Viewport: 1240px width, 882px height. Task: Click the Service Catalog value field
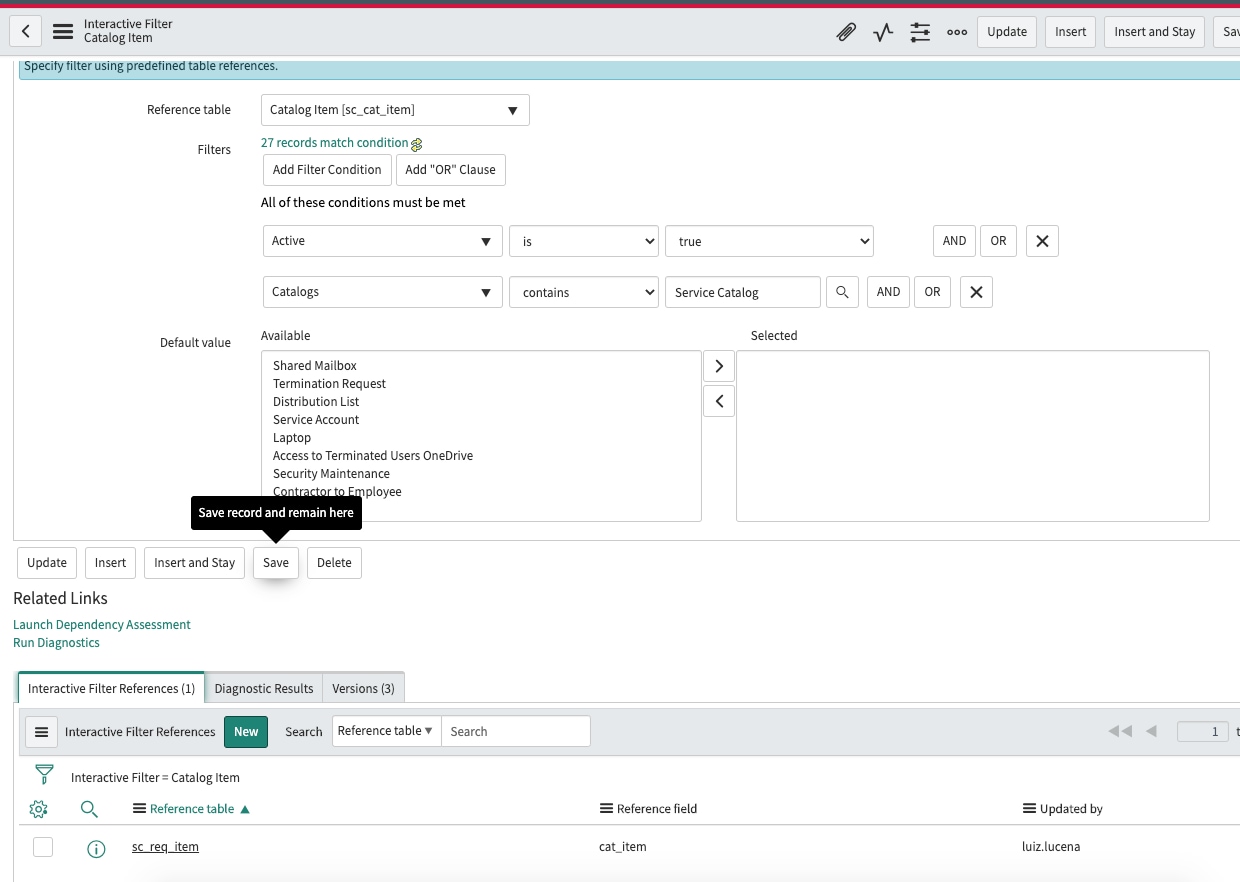coord(743,292)
